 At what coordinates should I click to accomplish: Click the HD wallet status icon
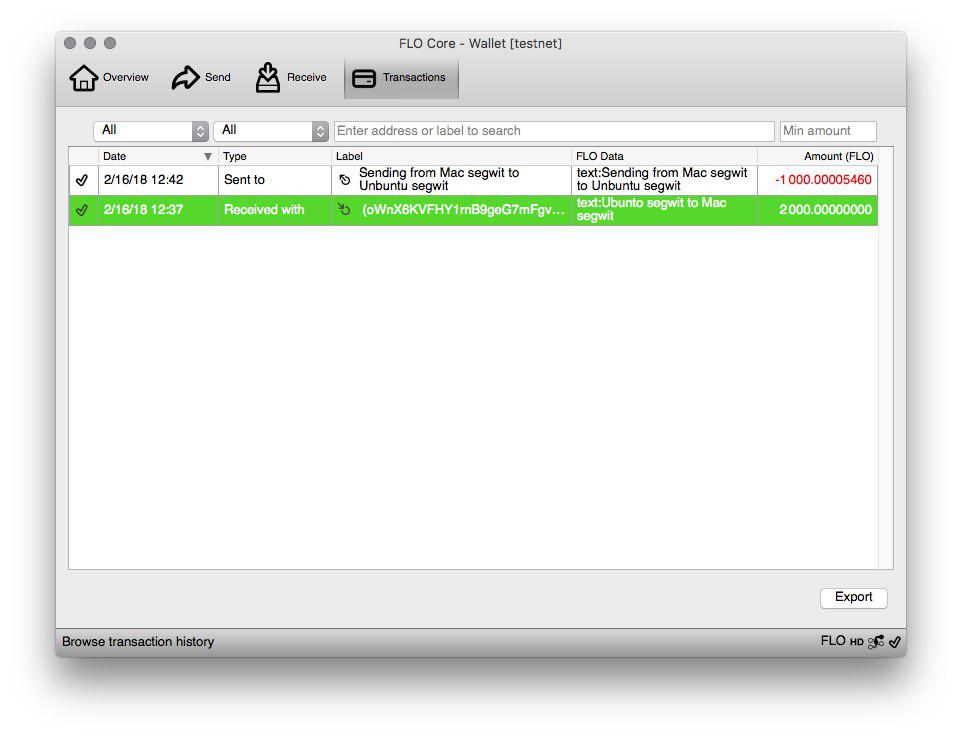(x=856, y=642)
